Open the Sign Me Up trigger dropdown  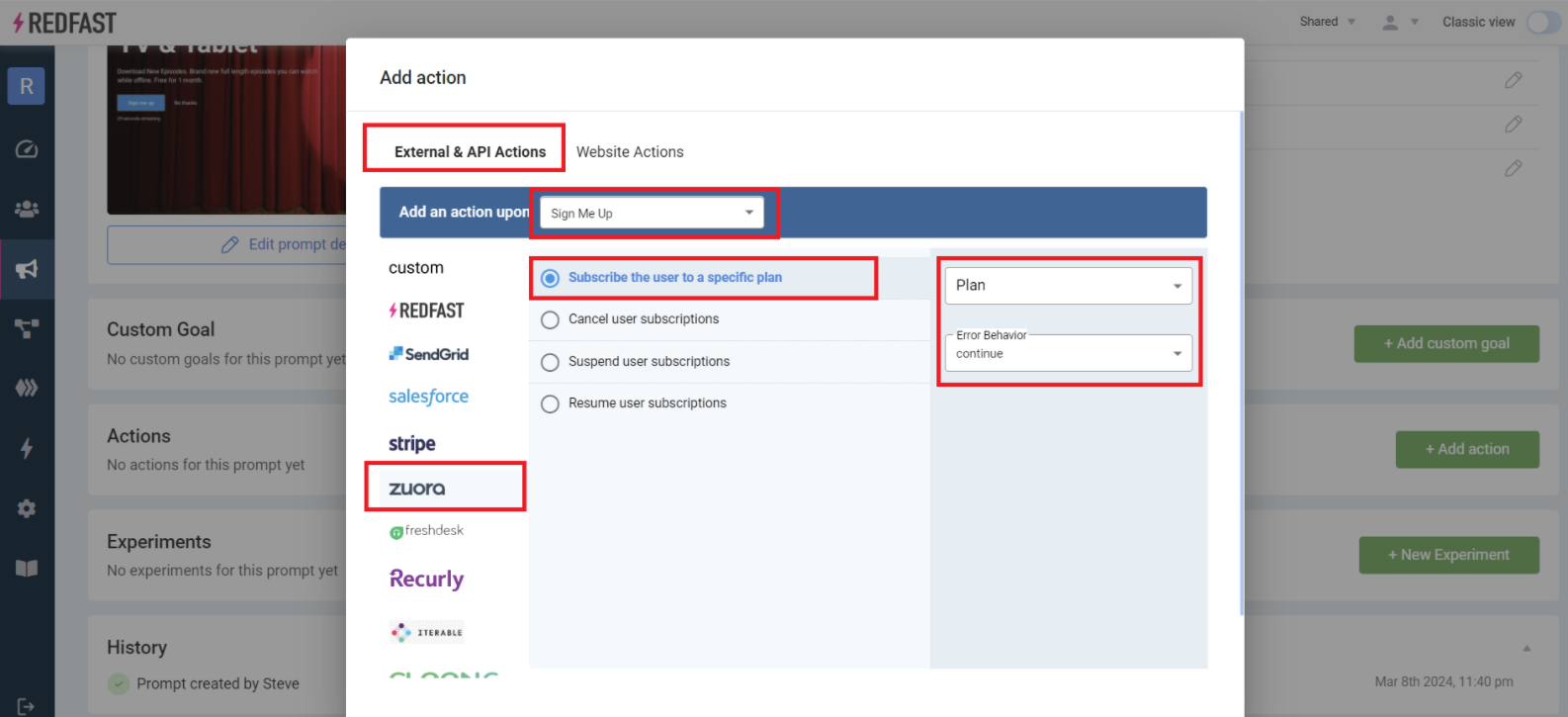[653, 213]
